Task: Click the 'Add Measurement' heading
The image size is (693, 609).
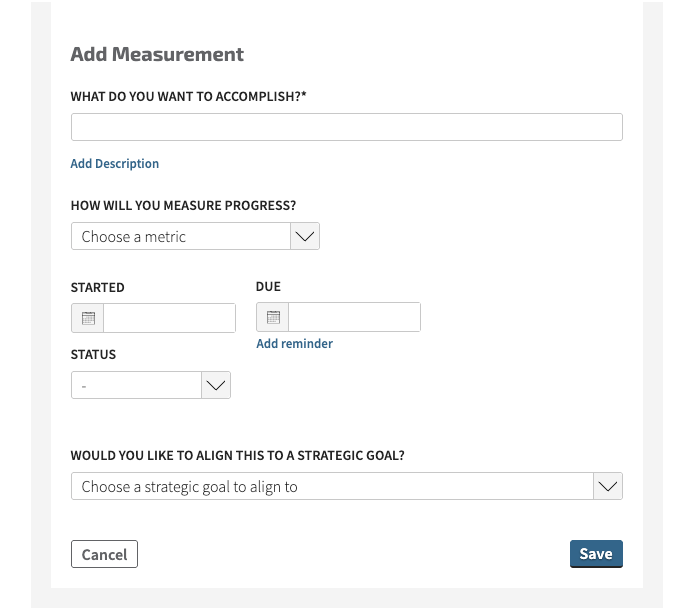Action: [x=157, y=54]
